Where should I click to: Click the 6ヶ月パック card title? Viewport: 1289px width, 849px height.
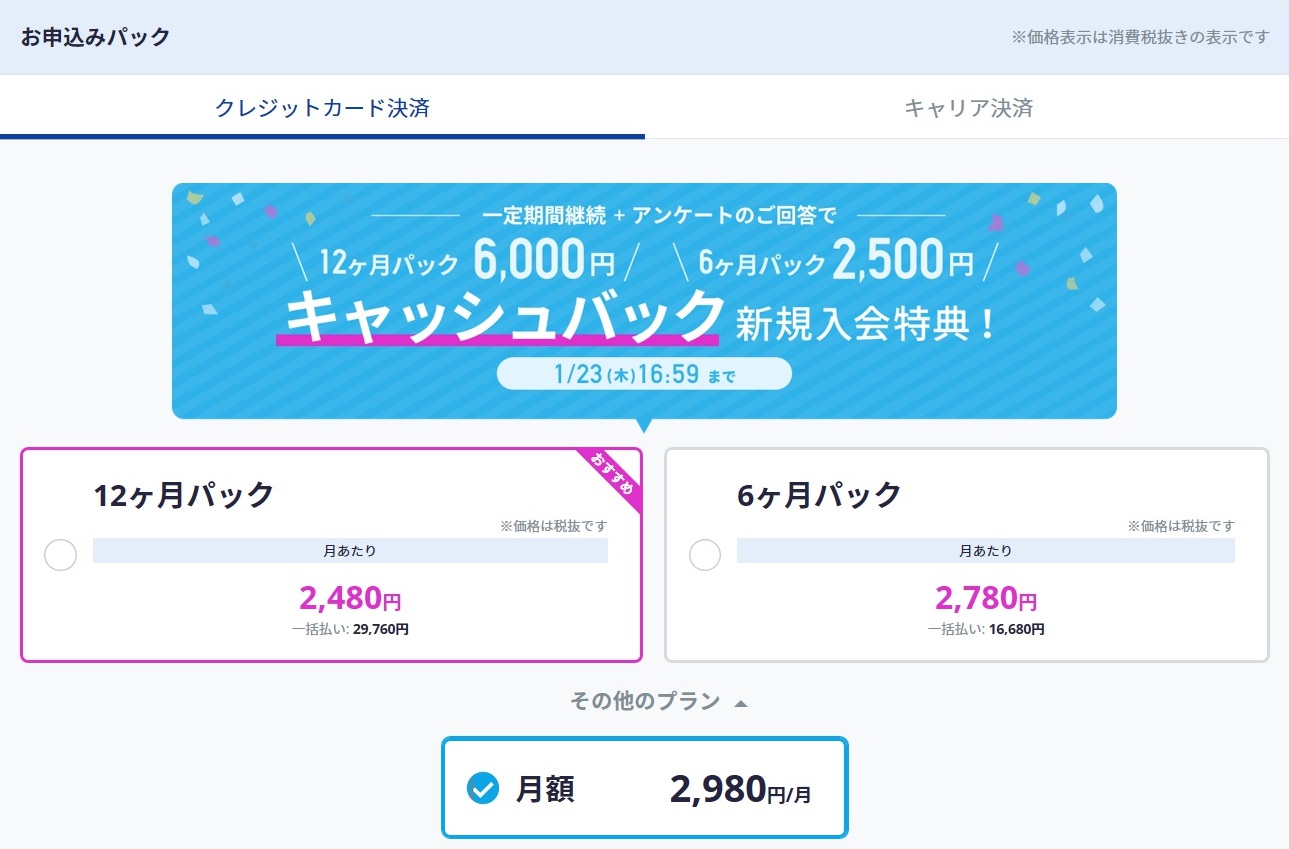coord(819,494)
